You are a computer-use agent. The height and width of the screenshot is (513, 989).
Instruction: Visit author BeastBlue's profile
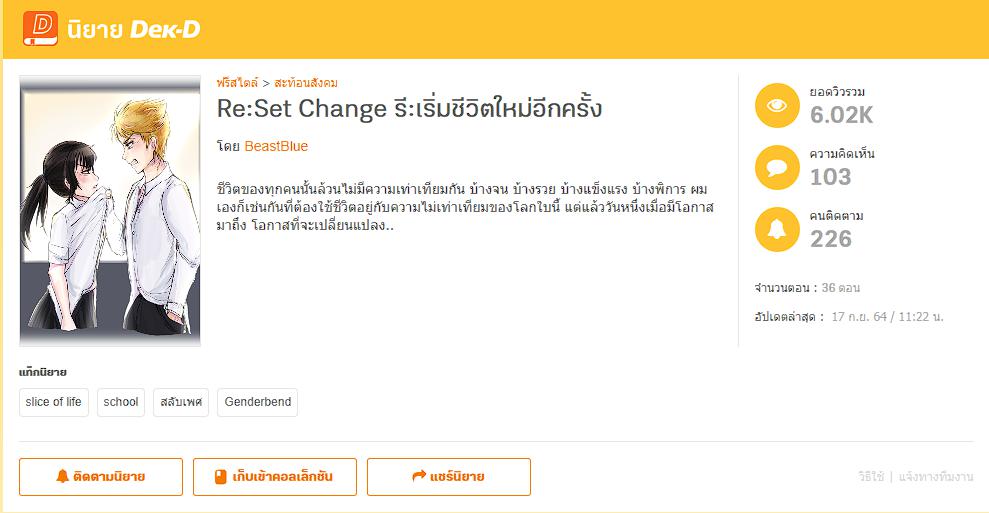point(276,146)
